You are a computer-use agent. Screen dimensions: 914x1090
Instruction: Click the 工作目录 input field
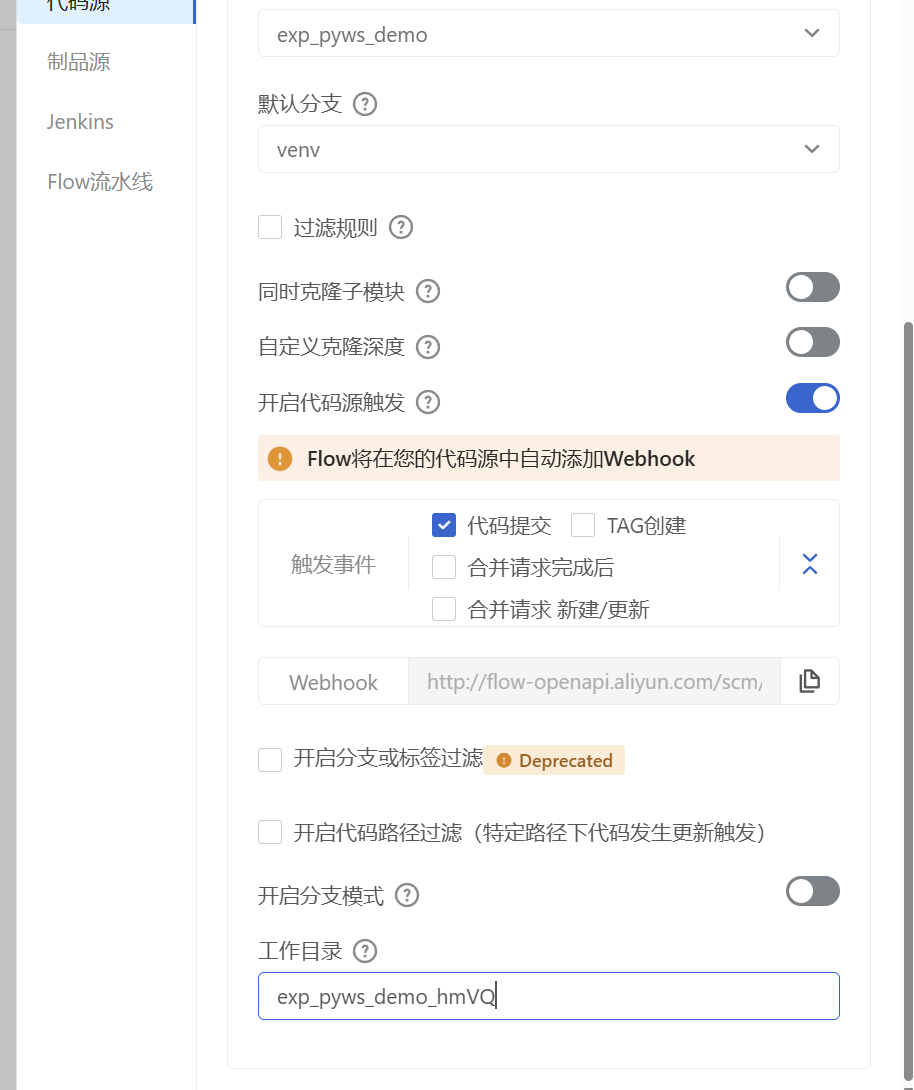(548, 996)
